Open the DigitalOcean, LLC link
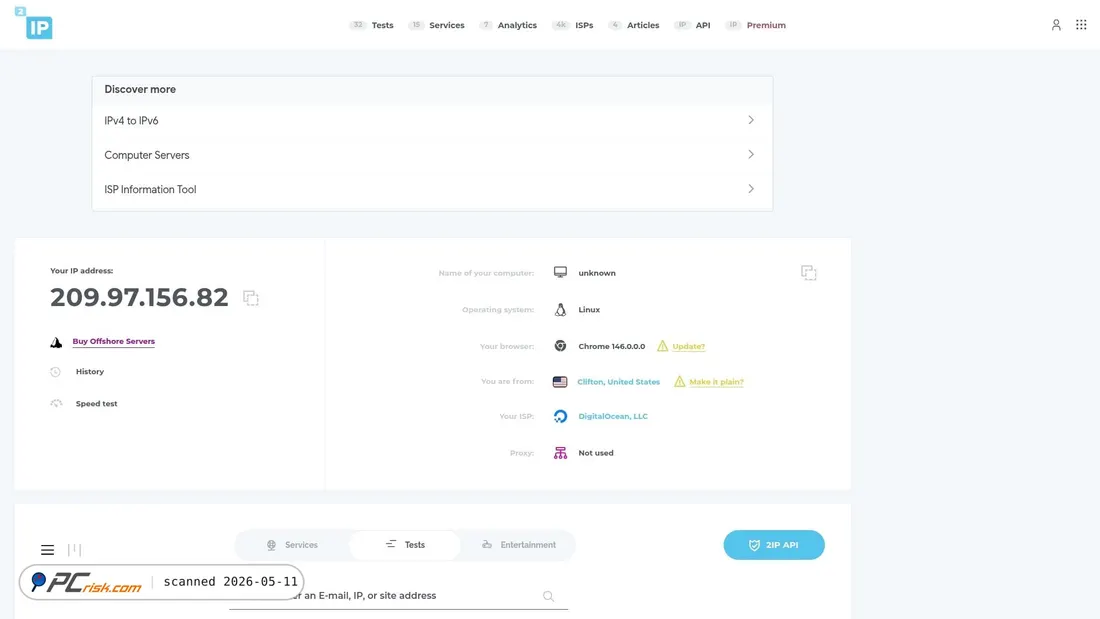This screenshot has height=619, width=1100. point(612,416)
